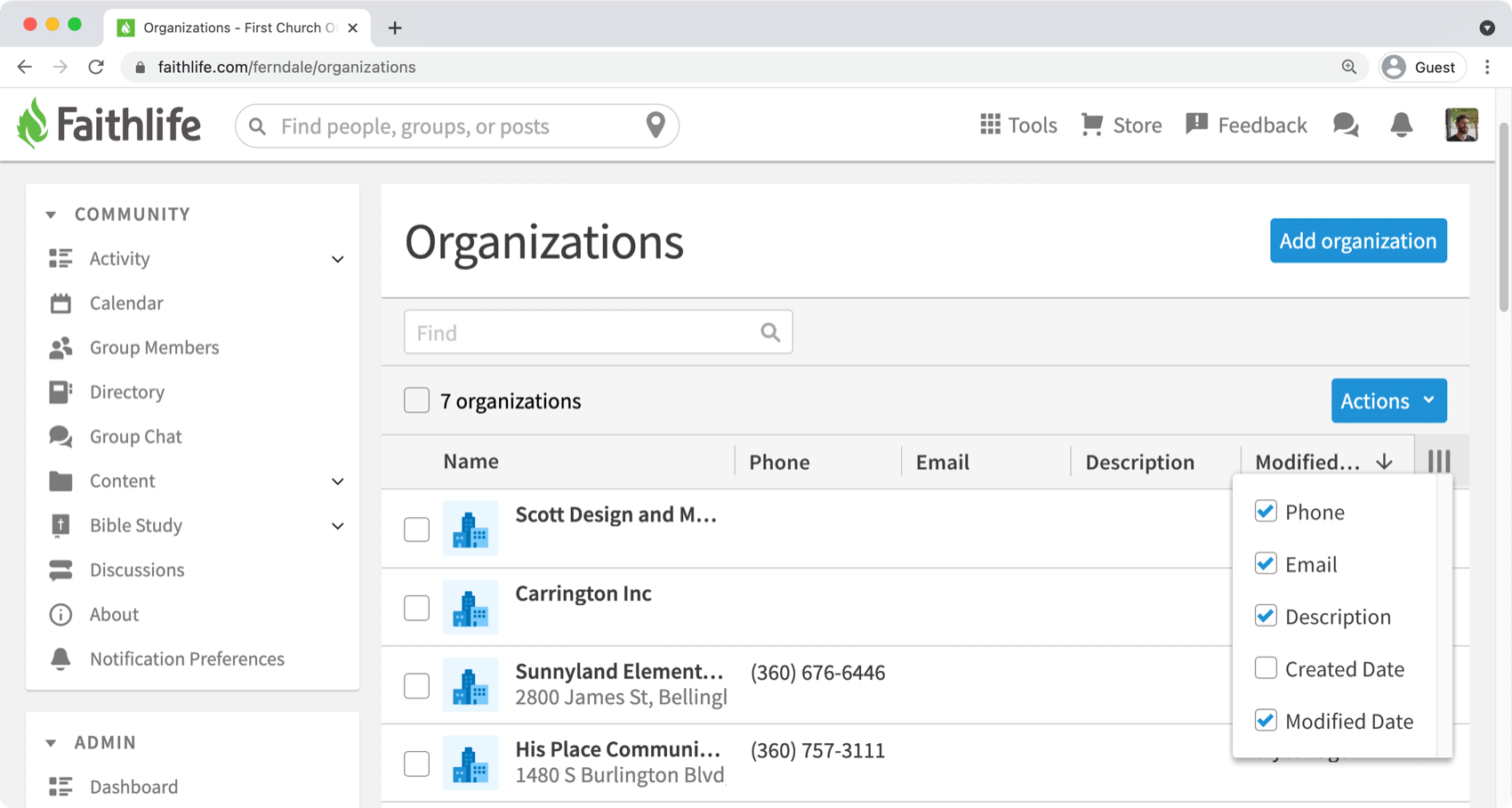Sort by the Name column

click(470, 461)
